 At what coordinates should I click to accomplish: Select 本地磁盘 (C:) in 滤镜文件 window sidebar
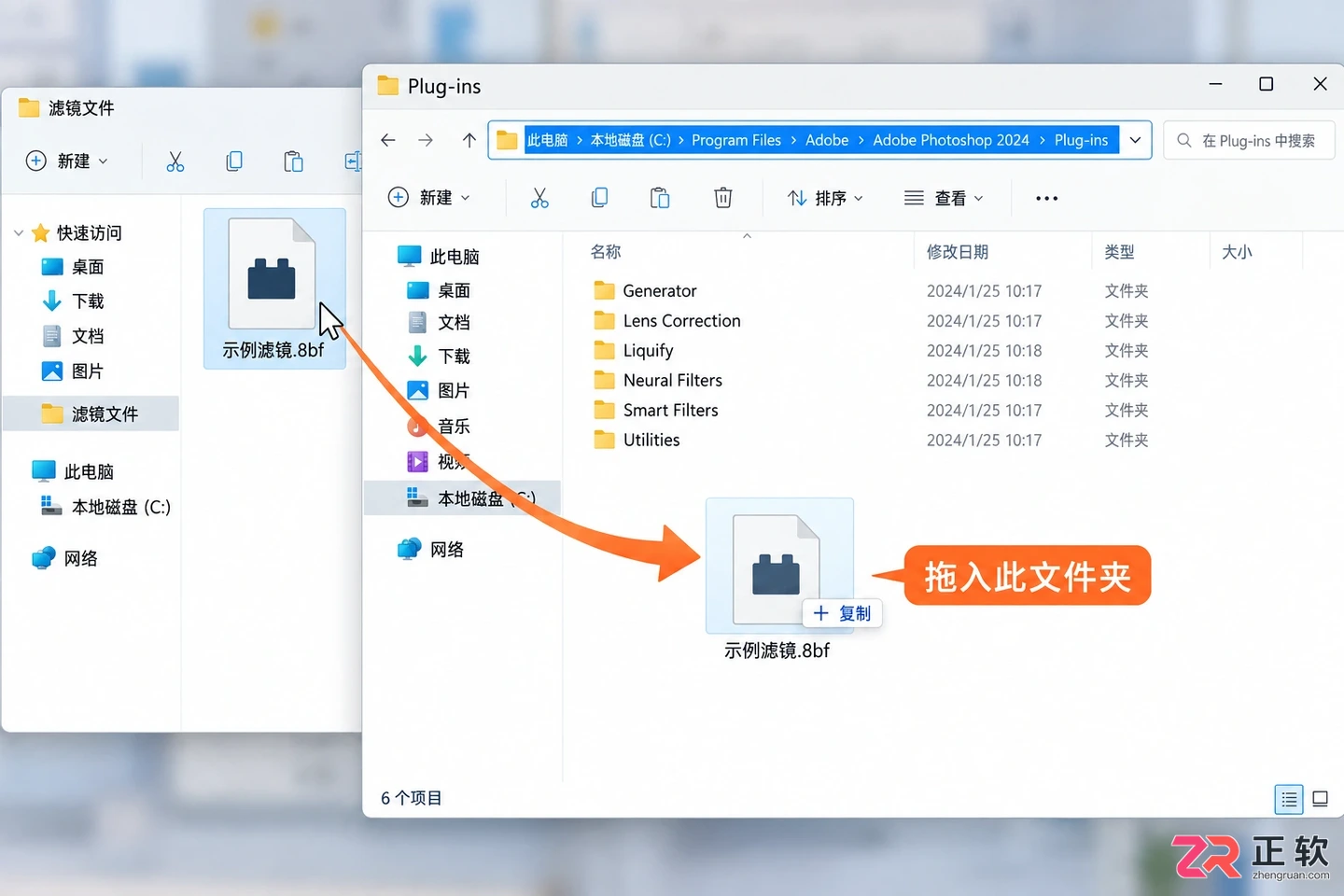coord(105,507)
